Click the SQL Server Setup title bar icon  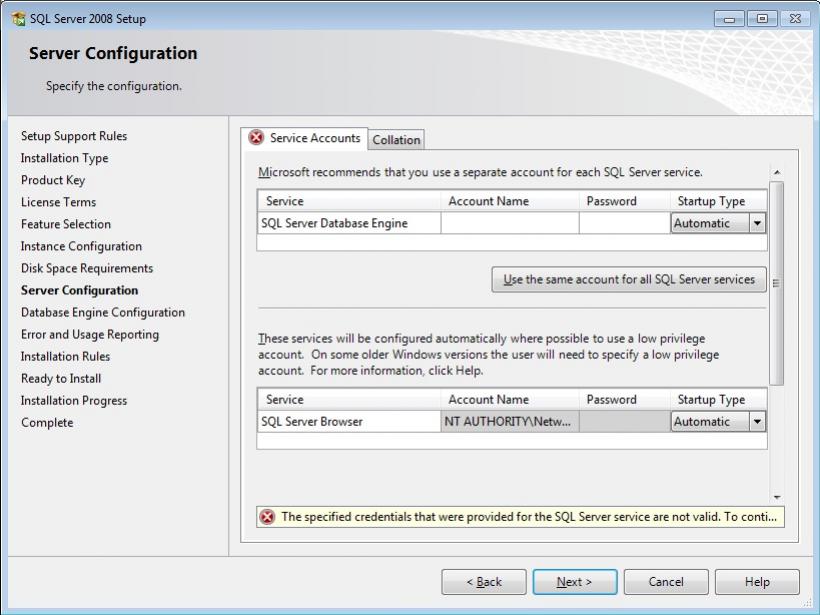coord(18,19)
